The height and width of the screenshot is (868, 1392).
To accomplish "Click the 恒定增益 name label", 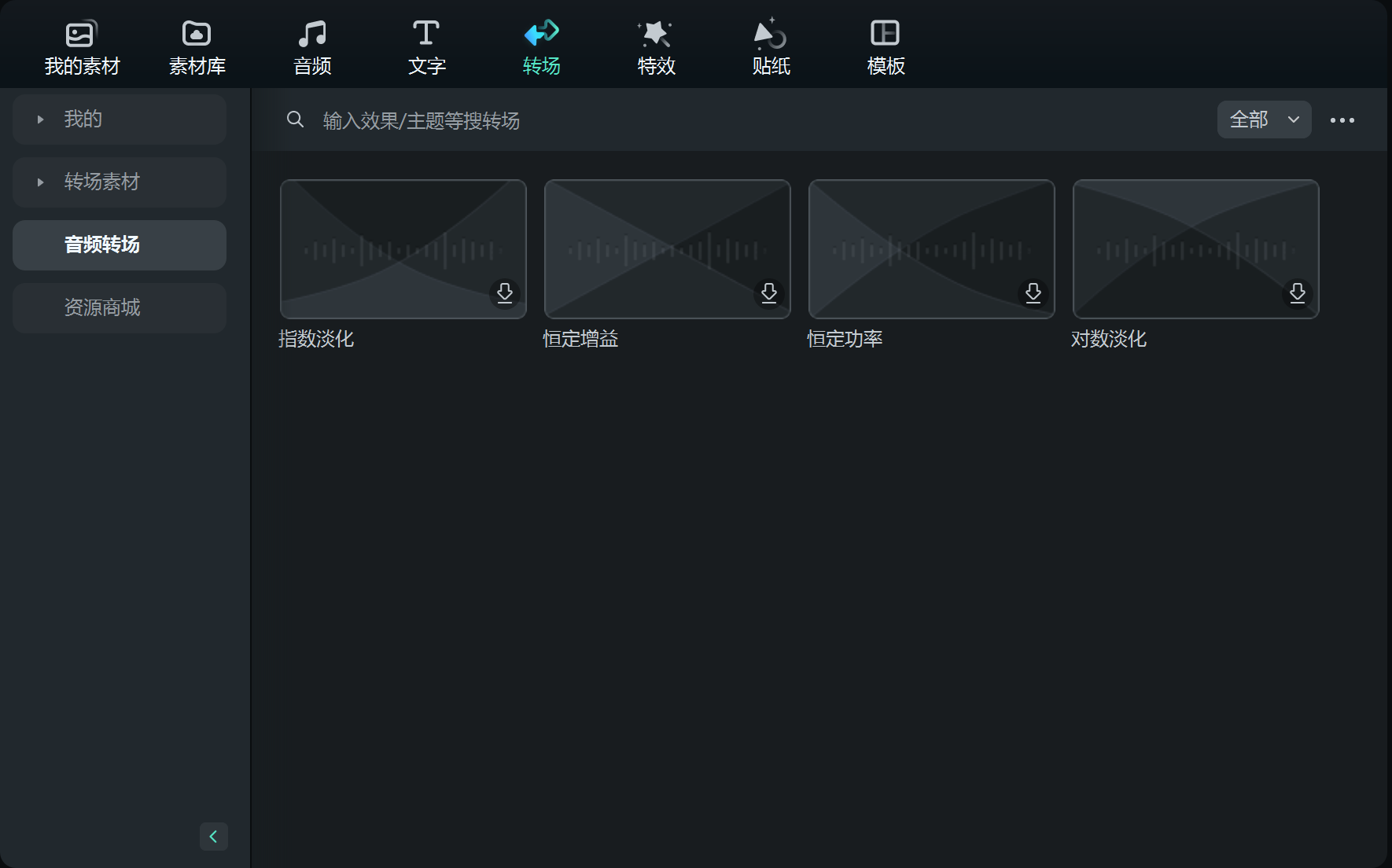I will click(580, 339).
